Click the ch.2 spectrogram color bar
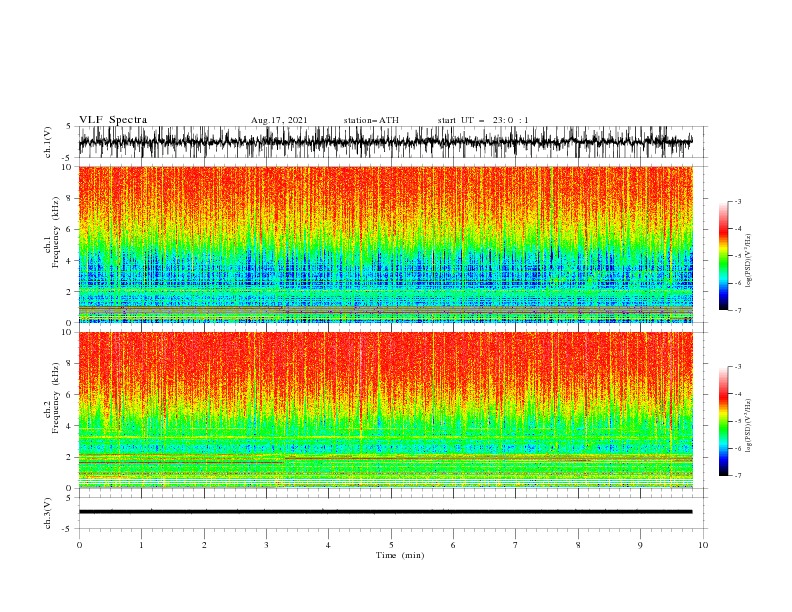This screenshot has height=612, width=792. (x=723, y=421)
